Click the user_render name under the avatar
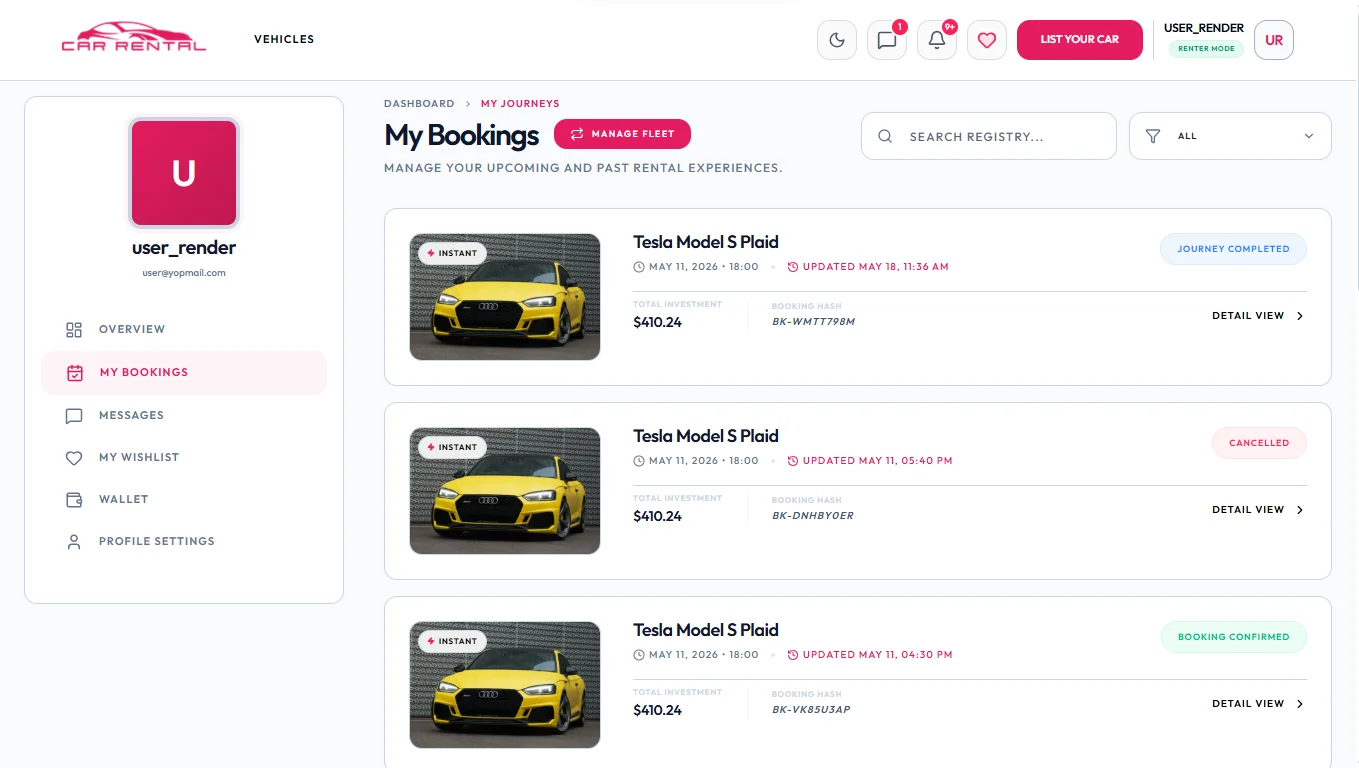1359x768 pixels. tap(184, 248)
